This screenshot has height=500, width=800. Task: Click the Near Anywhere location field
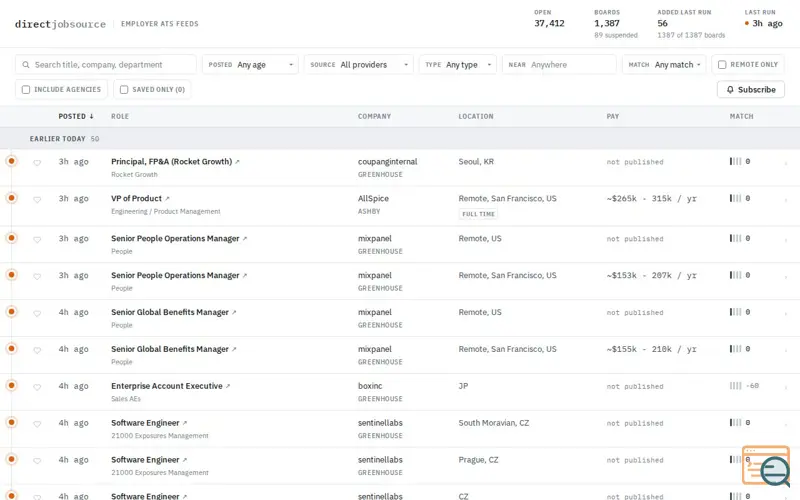(559, 65)
